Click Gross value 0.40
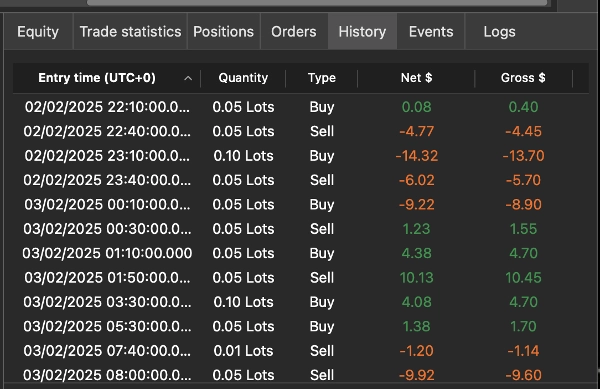 (x=523, y=107)
